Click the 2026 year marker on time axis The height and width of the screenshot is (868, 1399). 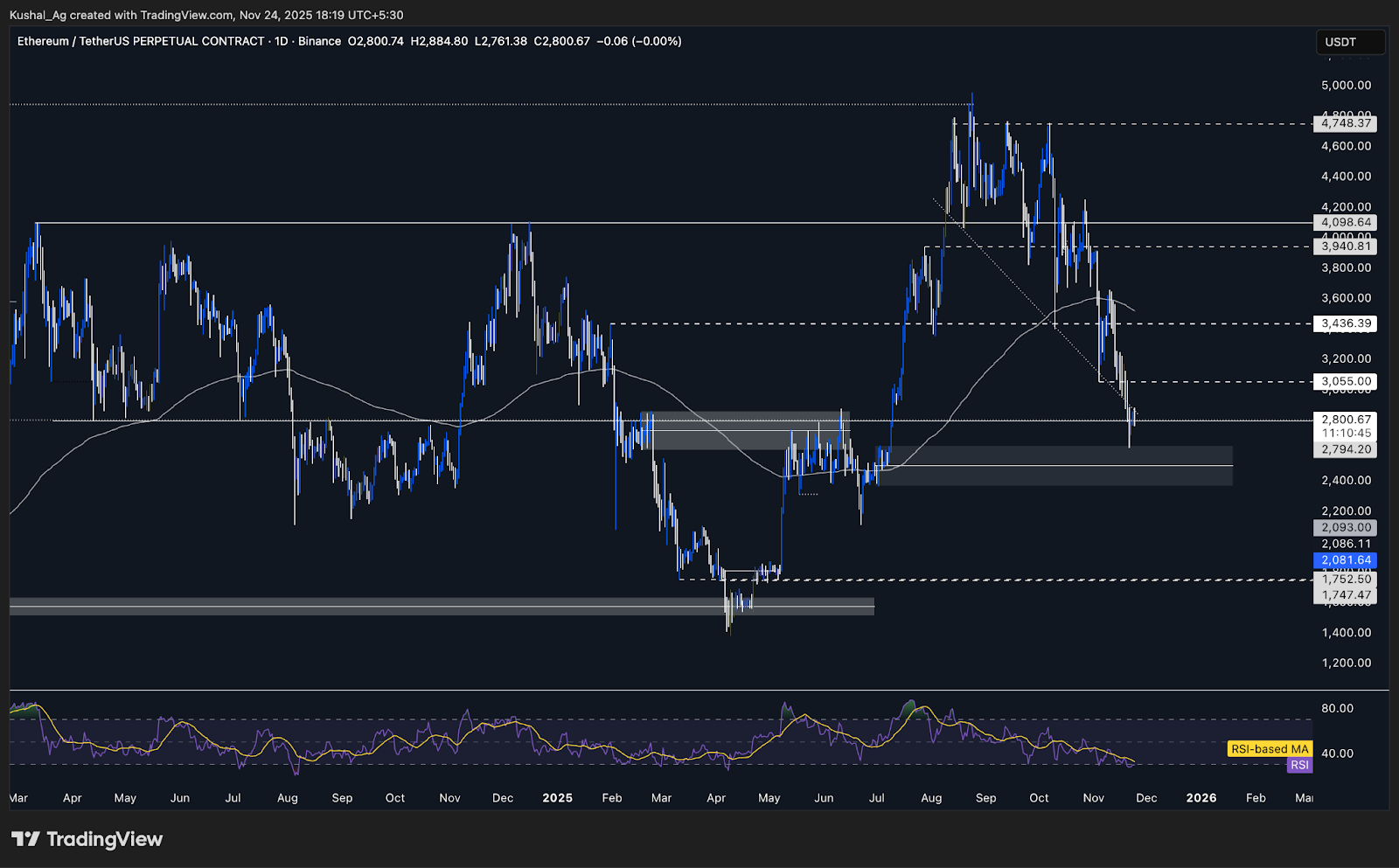click(1201, 798)
